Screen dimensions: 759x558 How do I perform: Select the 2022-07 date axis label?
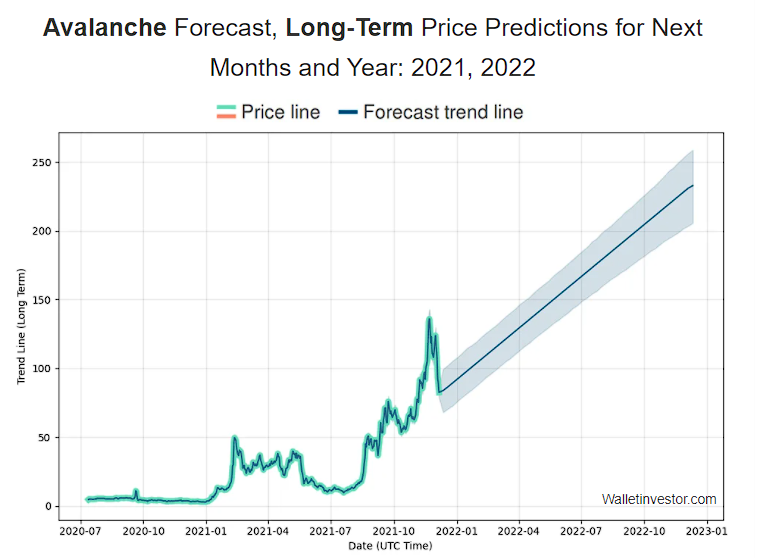tap(581, 531)
